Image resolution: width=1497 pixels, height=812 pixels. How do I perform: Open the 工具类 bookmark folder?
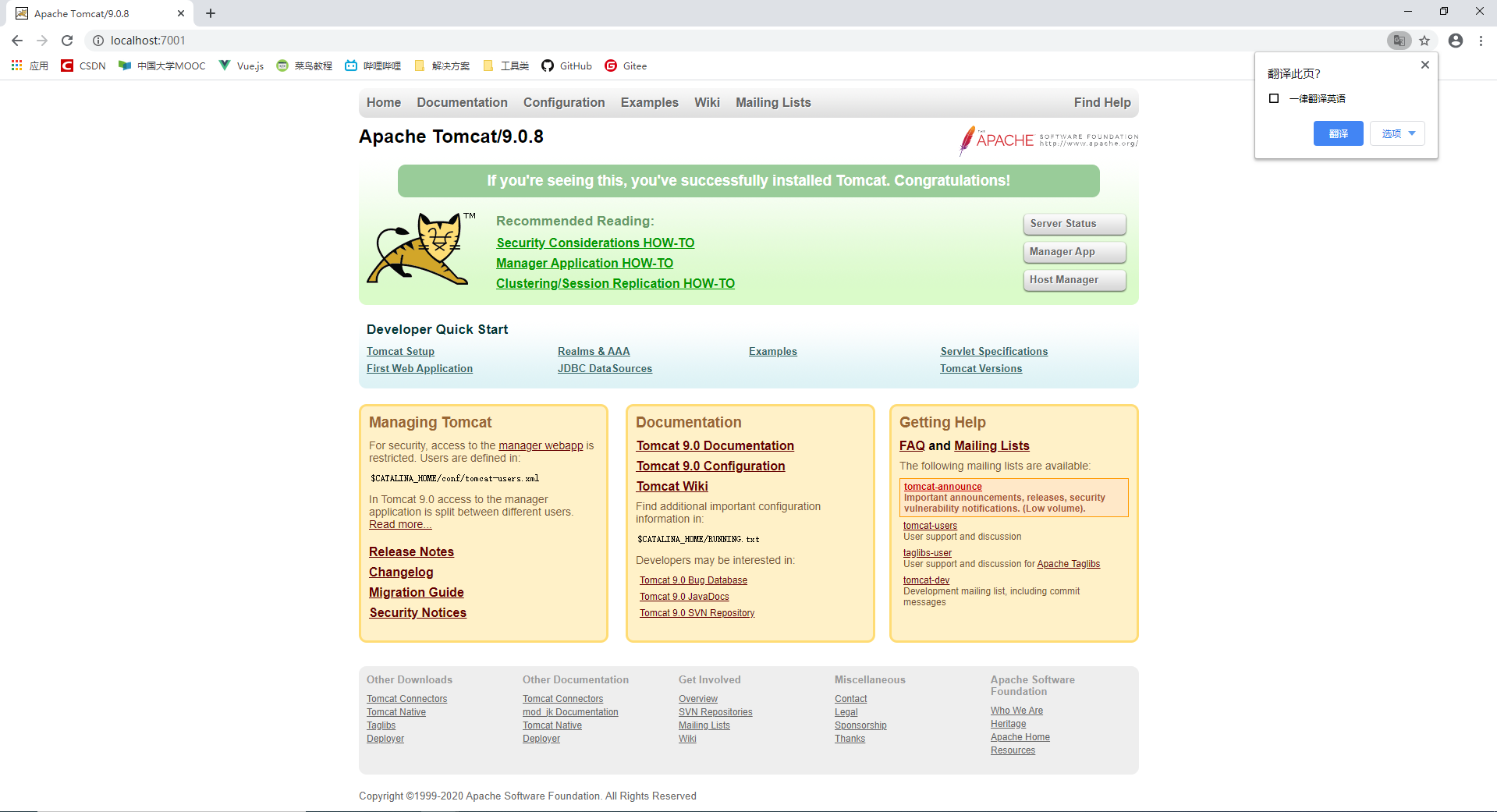[506, 66]
